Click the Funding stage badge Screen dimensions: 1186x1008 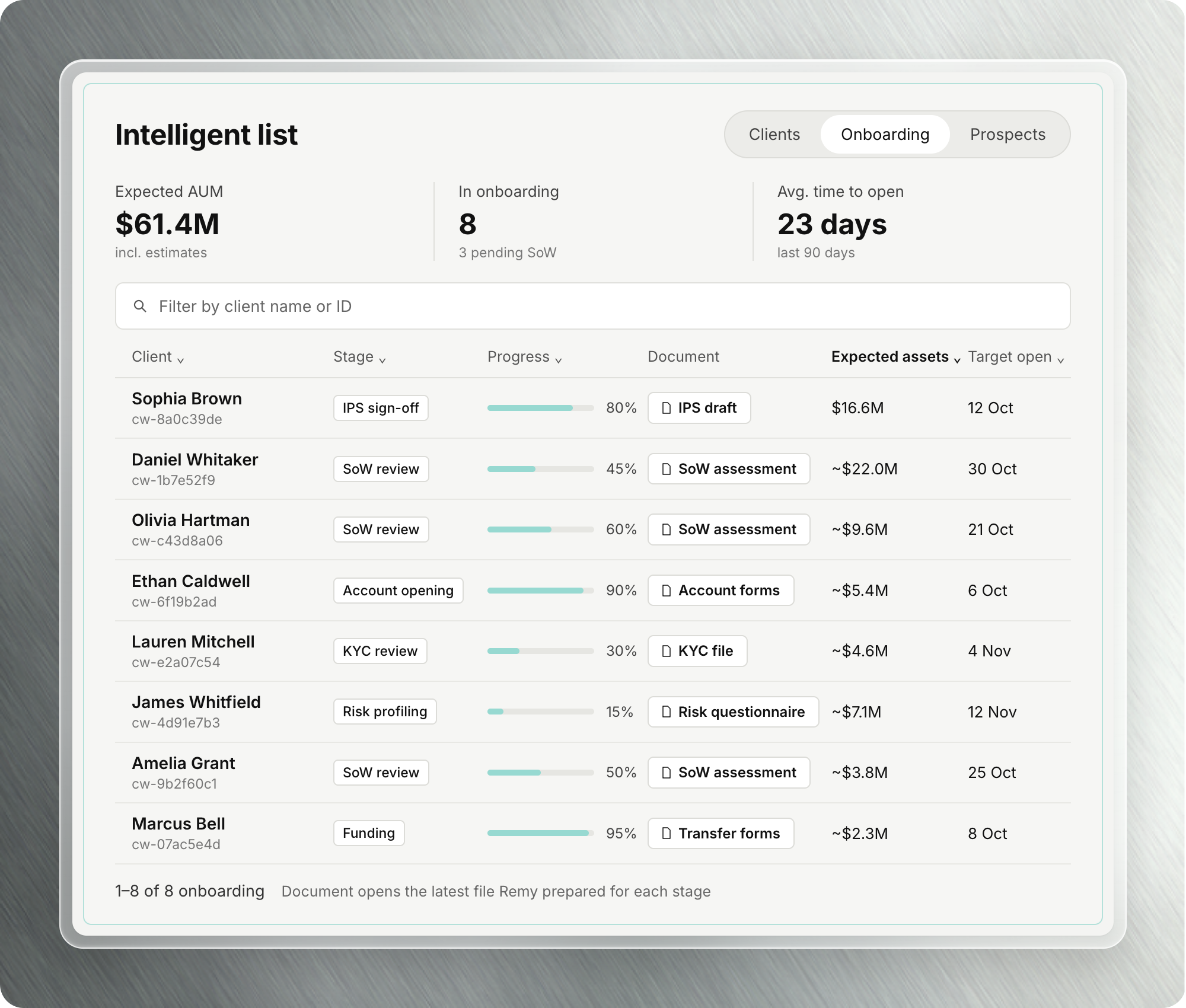pyautogui.click(x=369, y=833)
